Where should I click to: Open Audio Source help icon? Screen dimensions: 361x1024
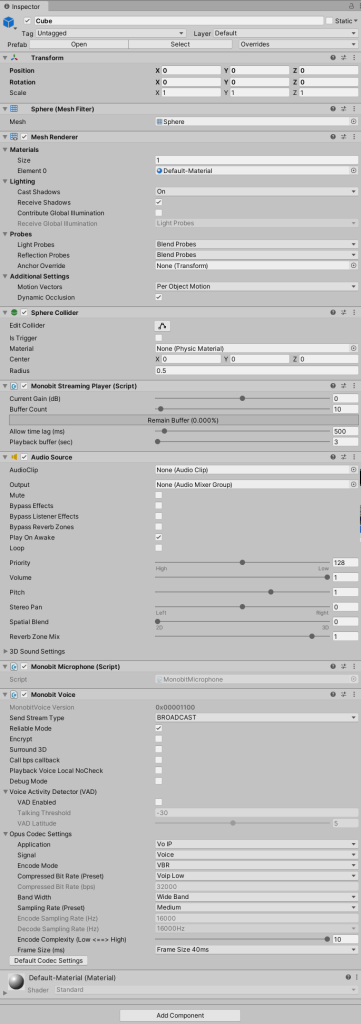[x=333, y=457]
